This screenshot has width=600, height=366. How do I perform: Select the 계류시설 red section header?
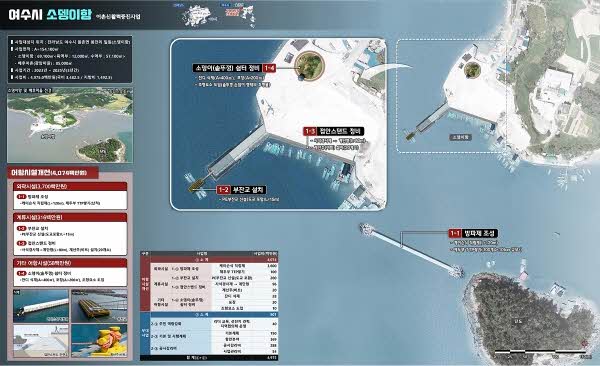[70, 217]
